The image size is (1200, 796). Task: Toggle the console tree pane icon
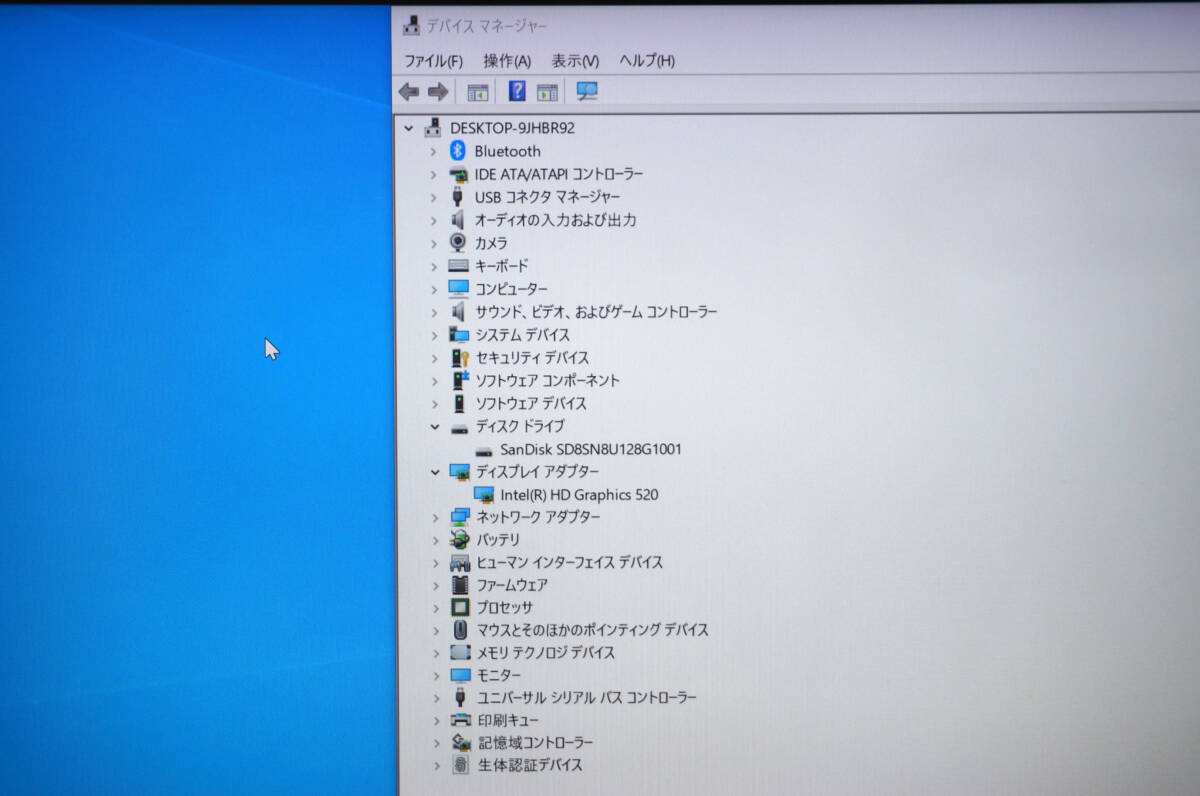[477, 91]
